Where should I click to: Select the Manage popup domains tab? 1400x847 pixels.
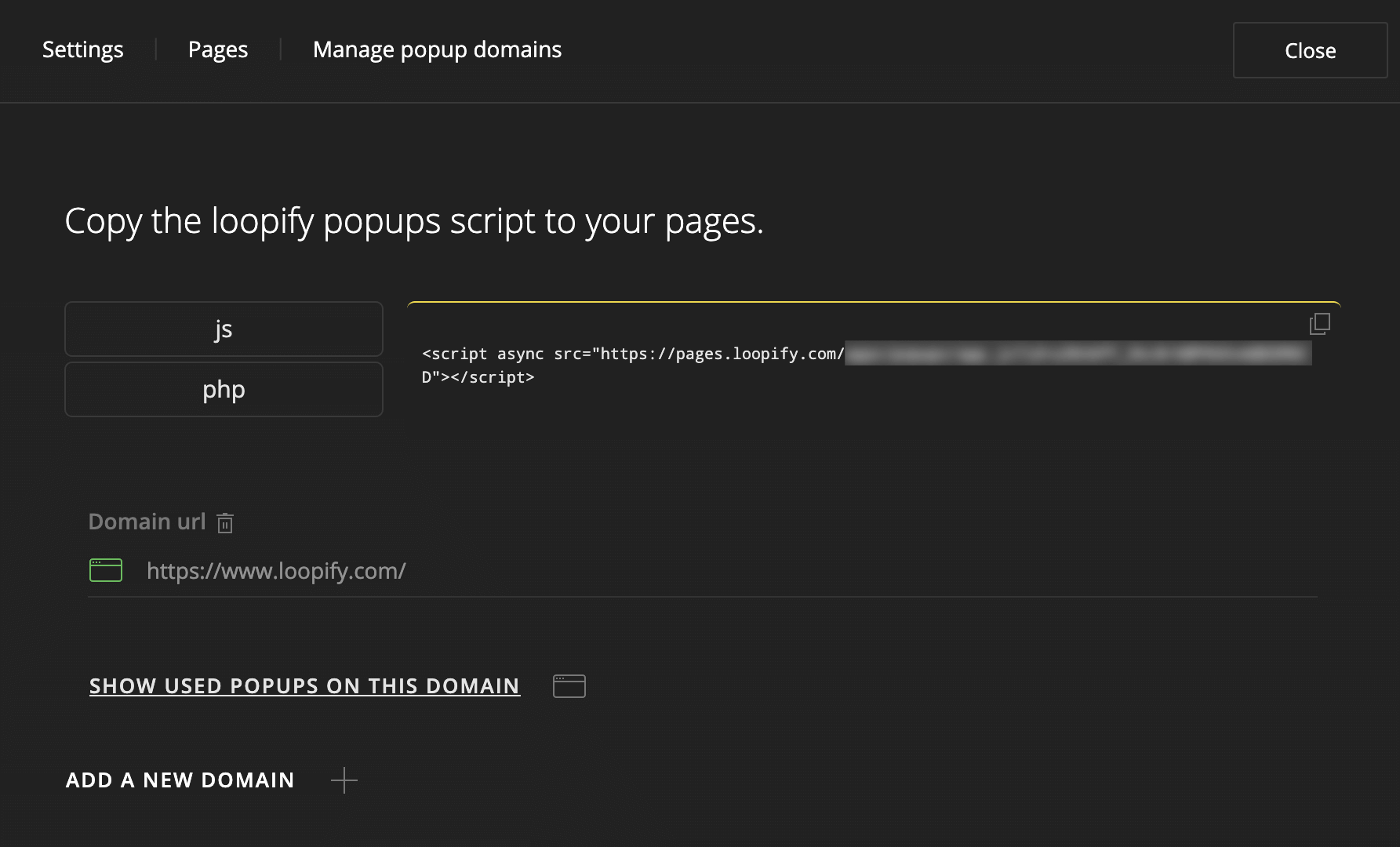(437, 49)
